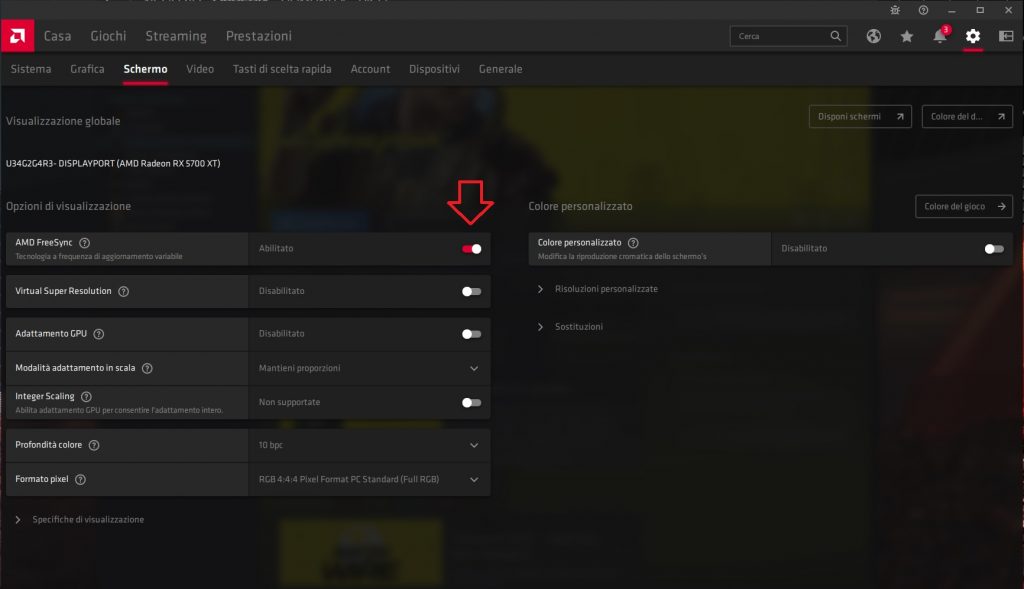
Task: Click the bug report icon
Action: click(x=895, y=10)
